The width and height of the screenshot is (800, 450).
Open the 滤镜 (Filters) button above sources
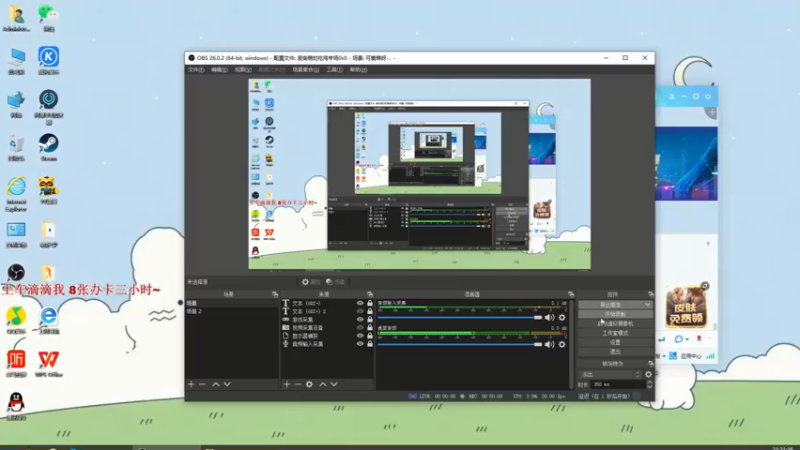[x=336, y=282]
